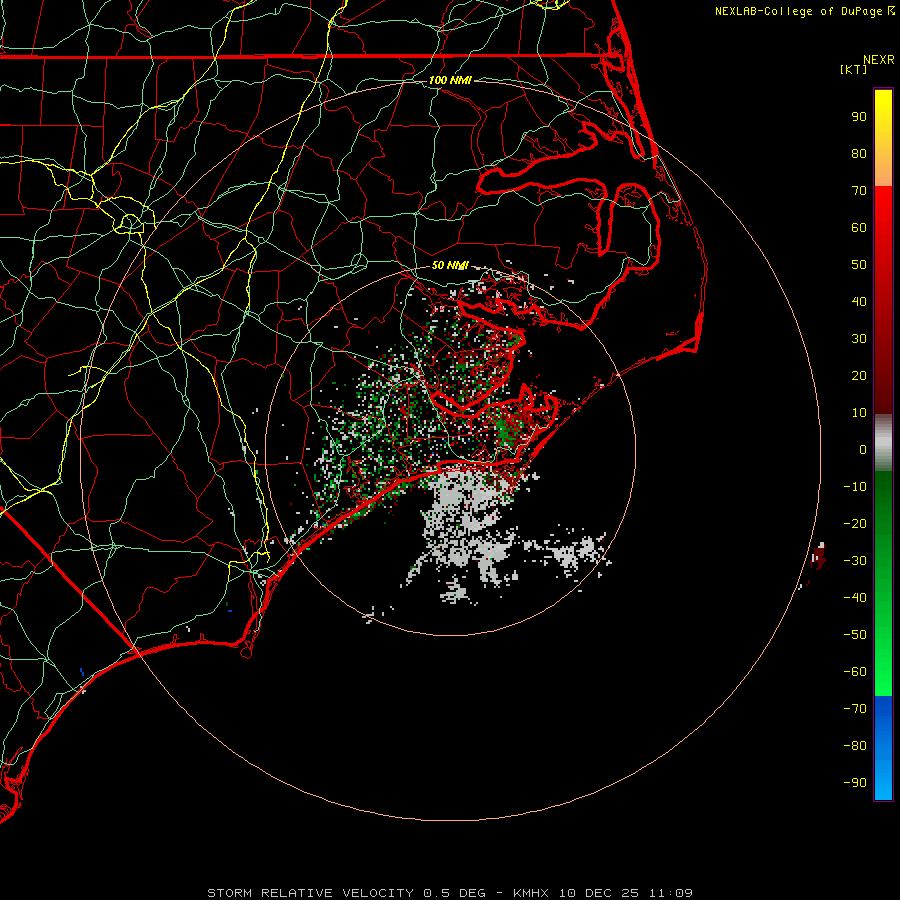Image resolution: width=900 pixels, height=900 pixels.
Task: Click the 11:09 timestamp in the caption
Action: click(671, 893)
